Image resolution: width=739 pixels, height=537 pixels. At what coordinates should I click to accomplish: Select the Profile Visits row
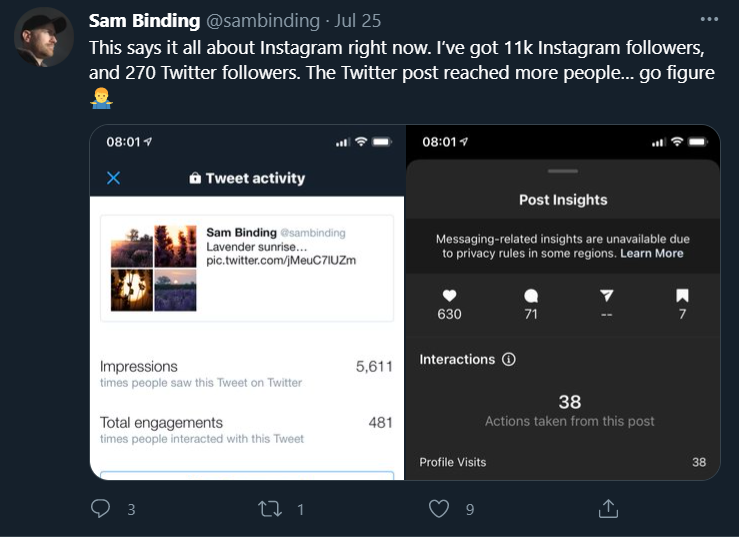[x=563, y=462]
